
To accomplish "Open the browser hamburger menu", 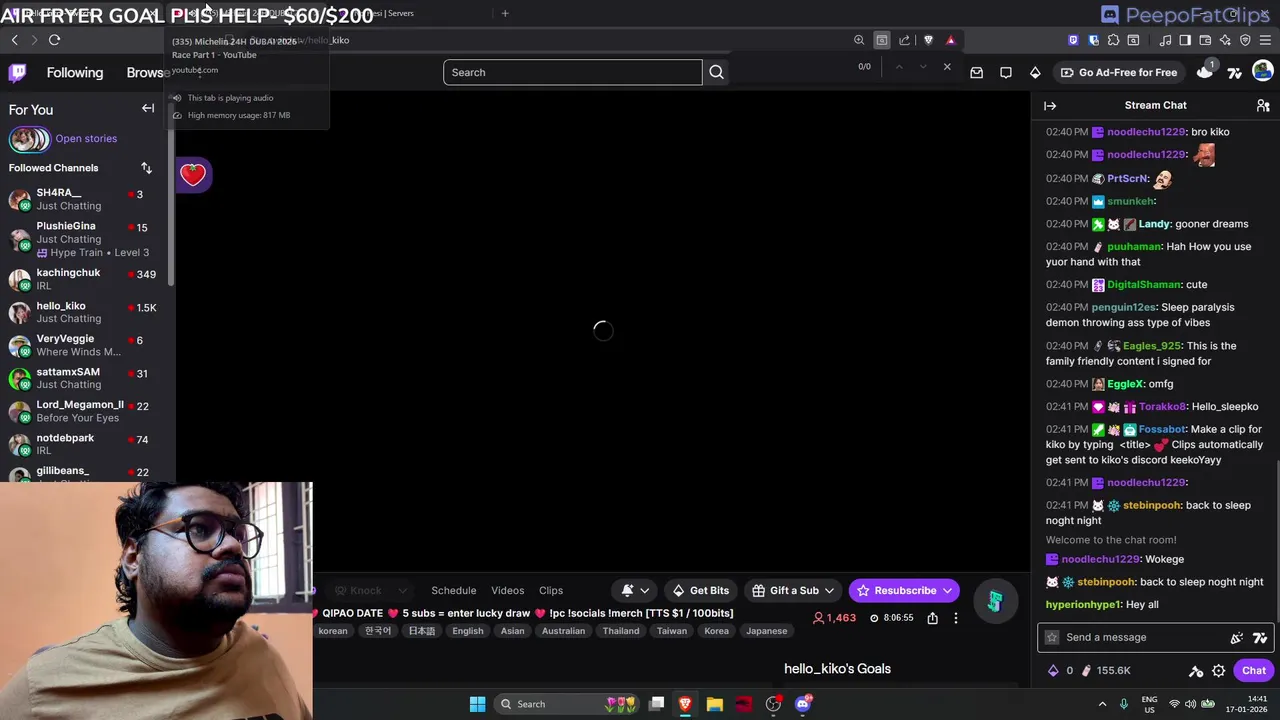I will [1265, 40].
